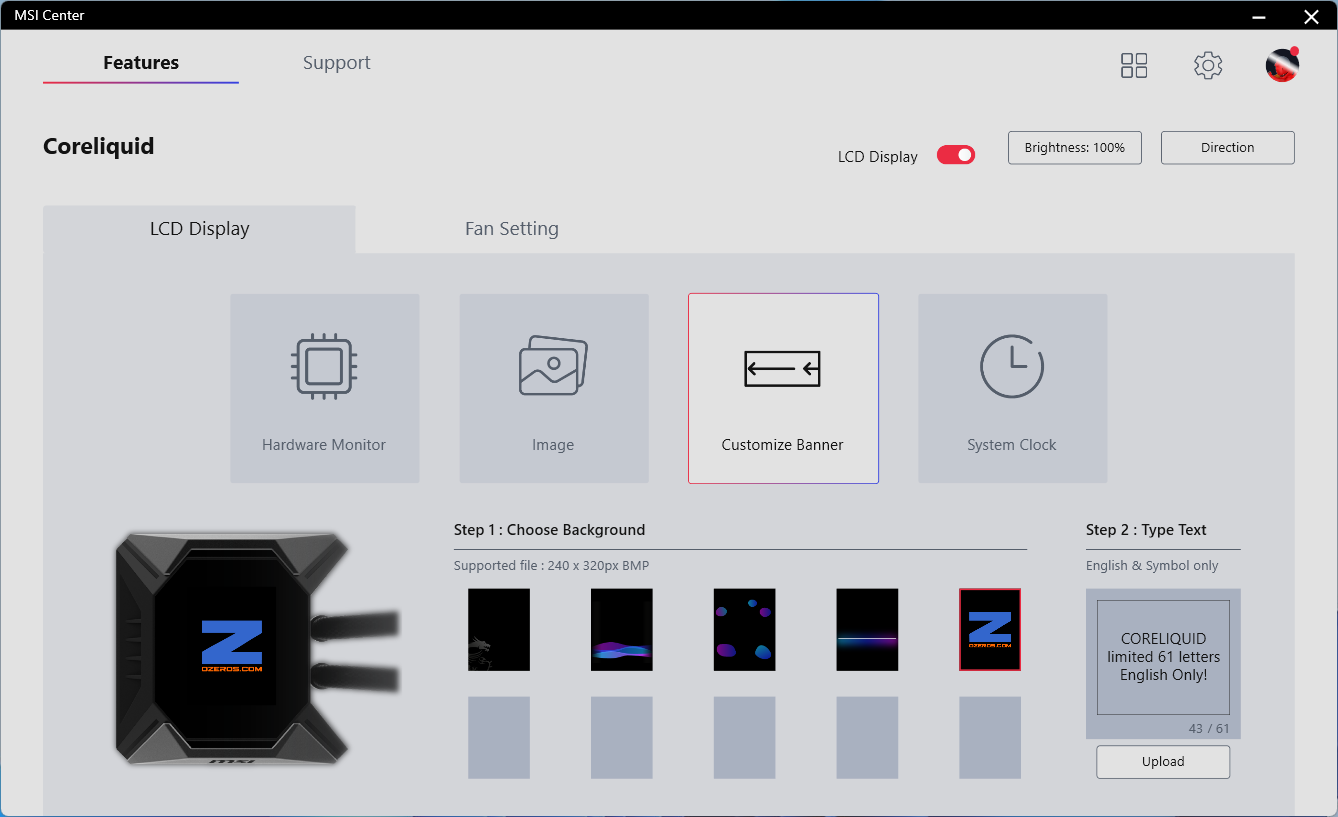Click the empty slot below the light line background
The image size is (1338, 817).
point(867,738)
